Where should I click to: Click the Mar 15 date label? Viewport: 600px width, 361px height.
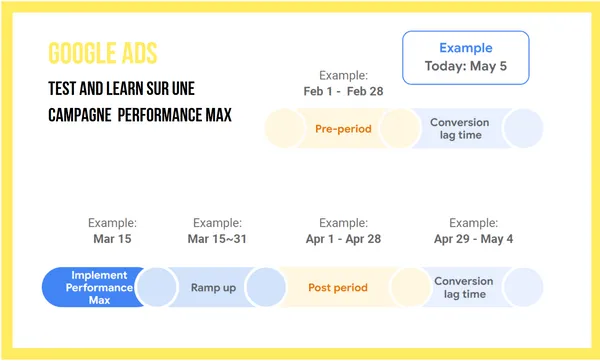(x=112, y=239)
